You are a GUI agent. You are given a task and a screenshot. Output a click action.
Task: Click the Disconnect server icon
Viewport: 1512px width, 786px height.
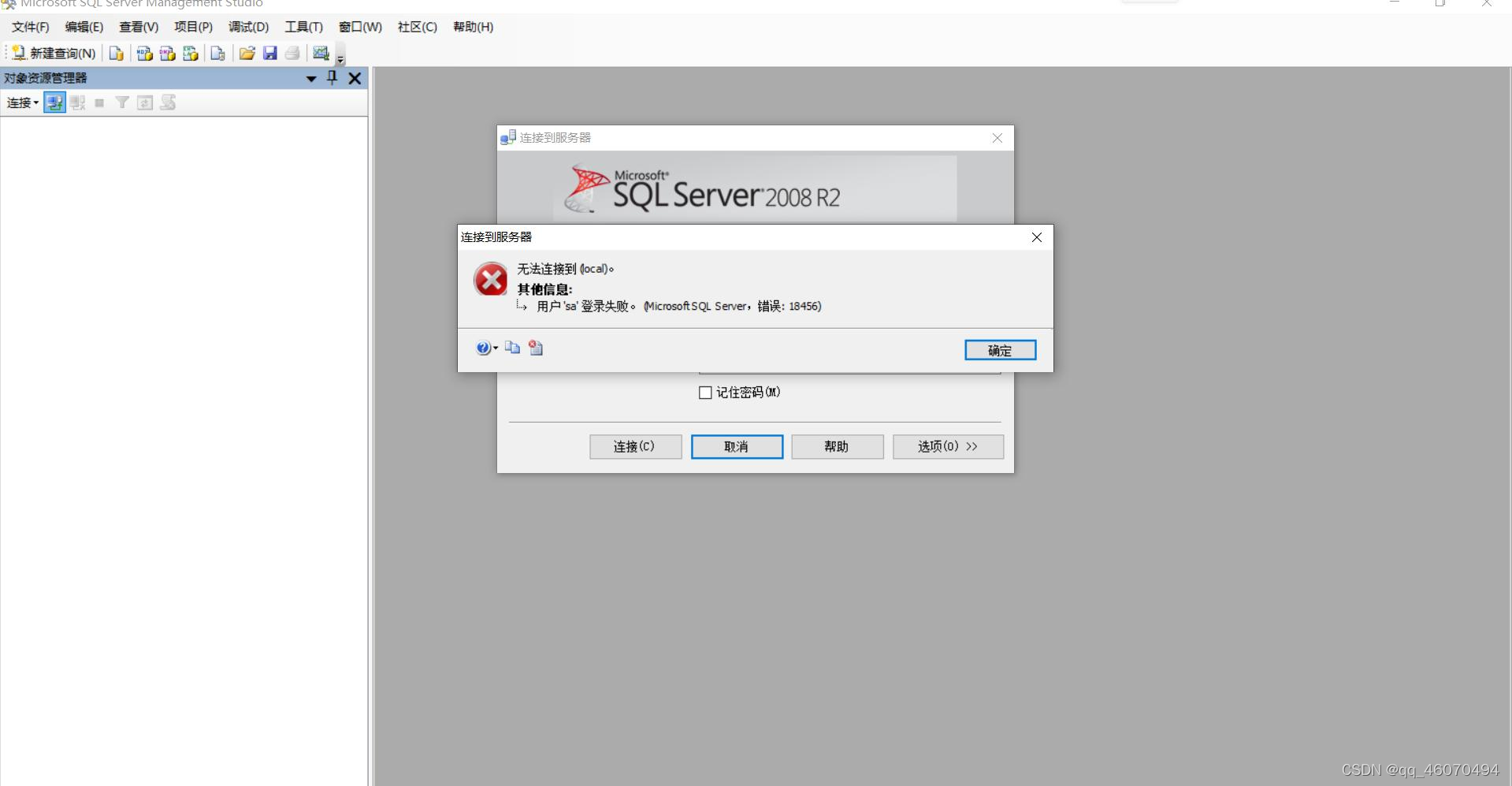(77, 102)
